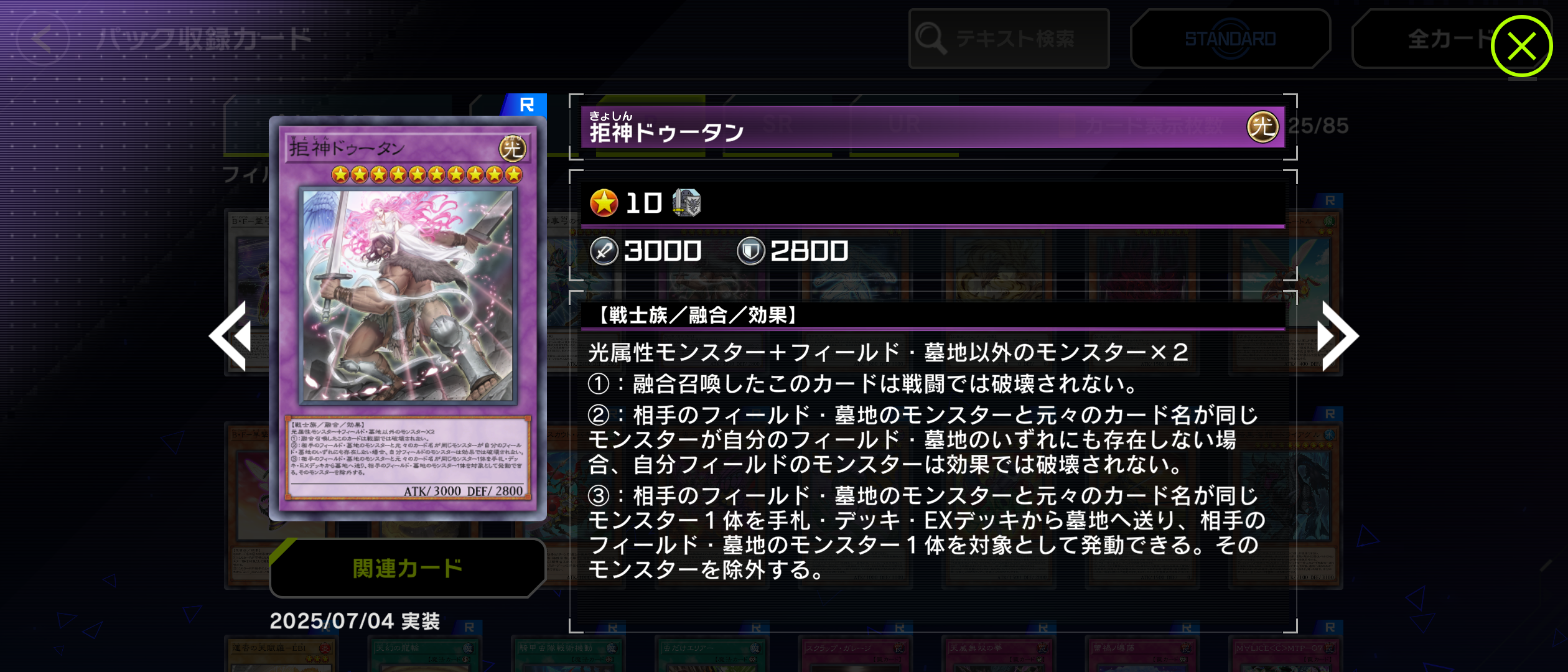This screenshot has width=1568, height=672.
Task: Open the 全カード filter dropdown
Action: (1425, 39)
